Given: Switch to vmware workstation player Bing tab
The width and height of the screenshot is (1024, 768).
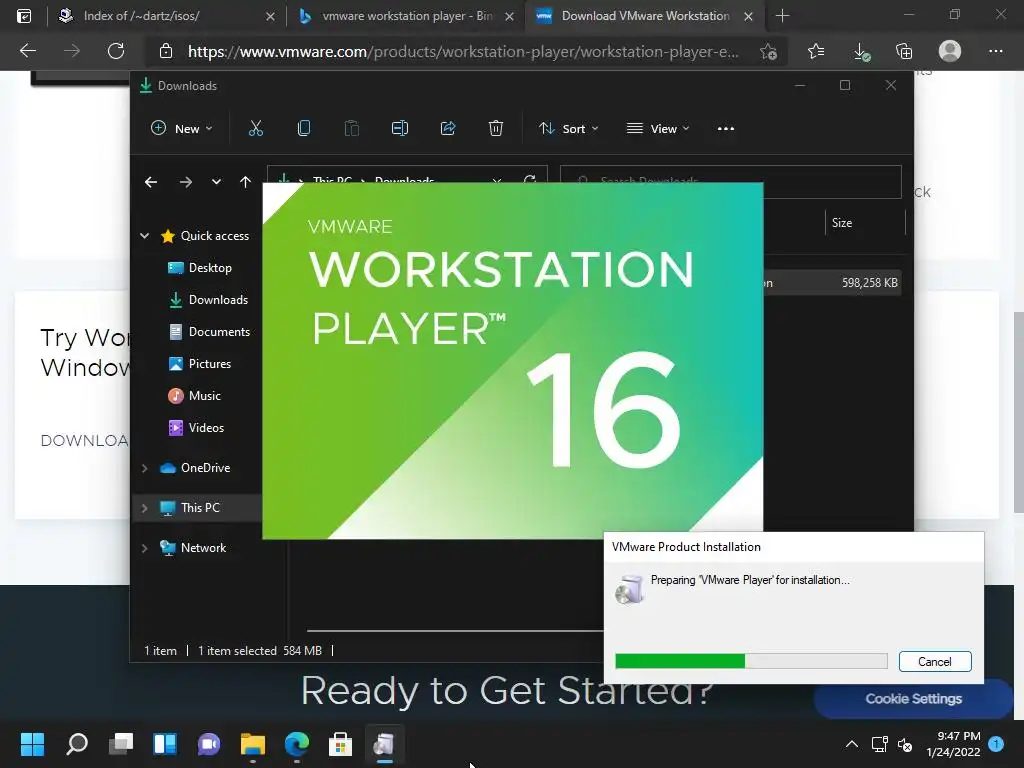Looking at the screenshot, I should pyautogui.click(x=406, y=16).
